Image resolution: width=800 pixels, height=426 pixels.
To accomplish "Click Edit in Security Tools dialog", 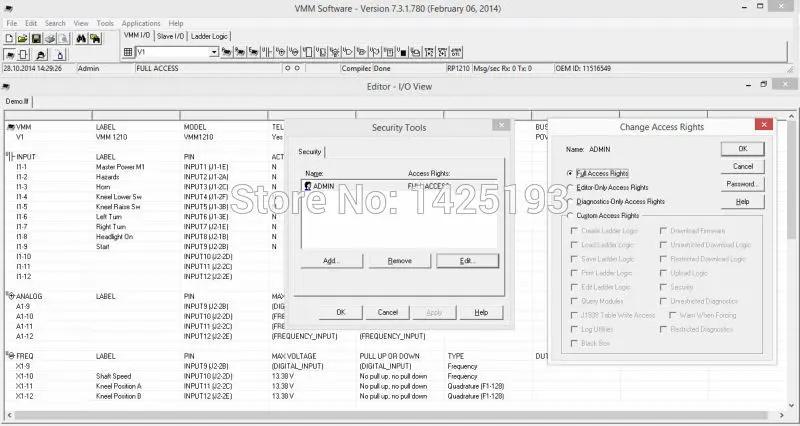I will [x=467, y=261].
